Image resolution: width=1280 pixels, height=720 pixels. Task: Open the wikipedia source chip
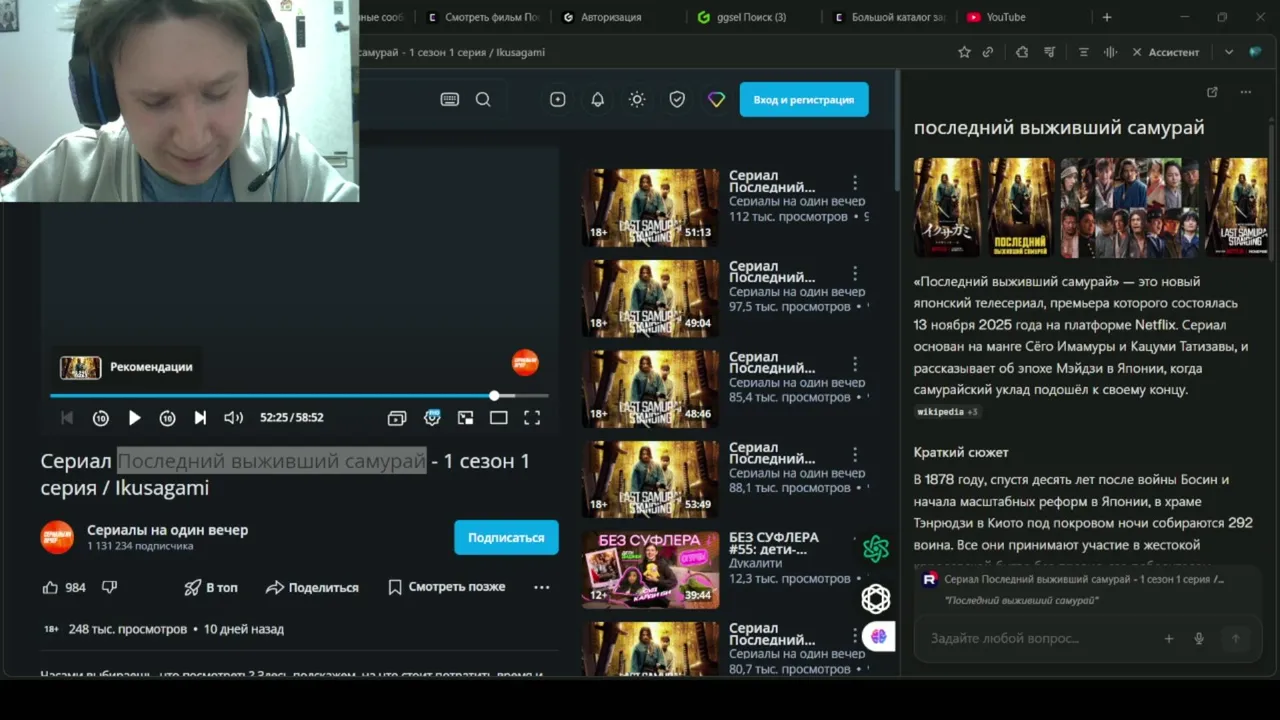click(947, 412)
